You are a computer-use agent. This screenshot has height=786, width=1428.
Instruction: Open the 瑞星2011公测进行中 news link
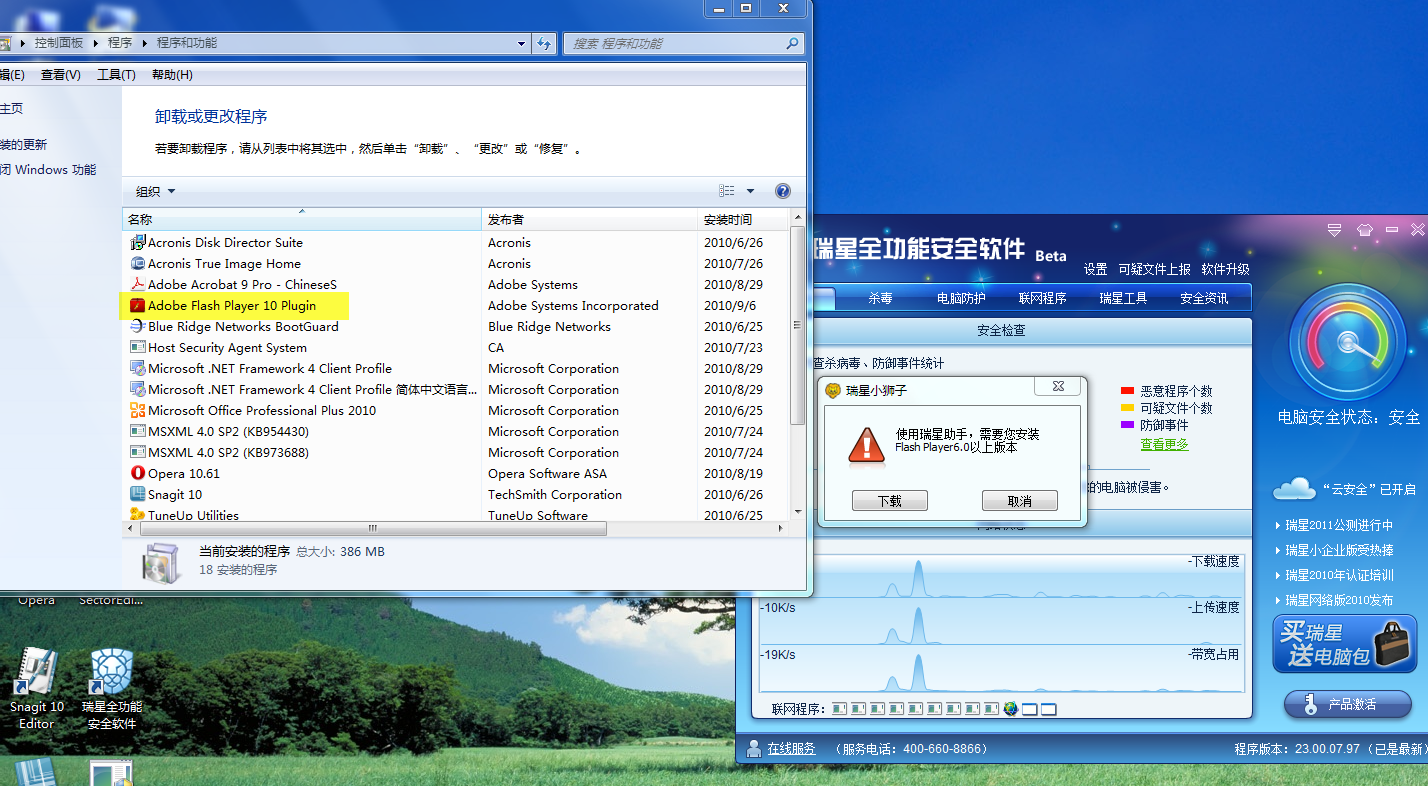pos(1339,525)
